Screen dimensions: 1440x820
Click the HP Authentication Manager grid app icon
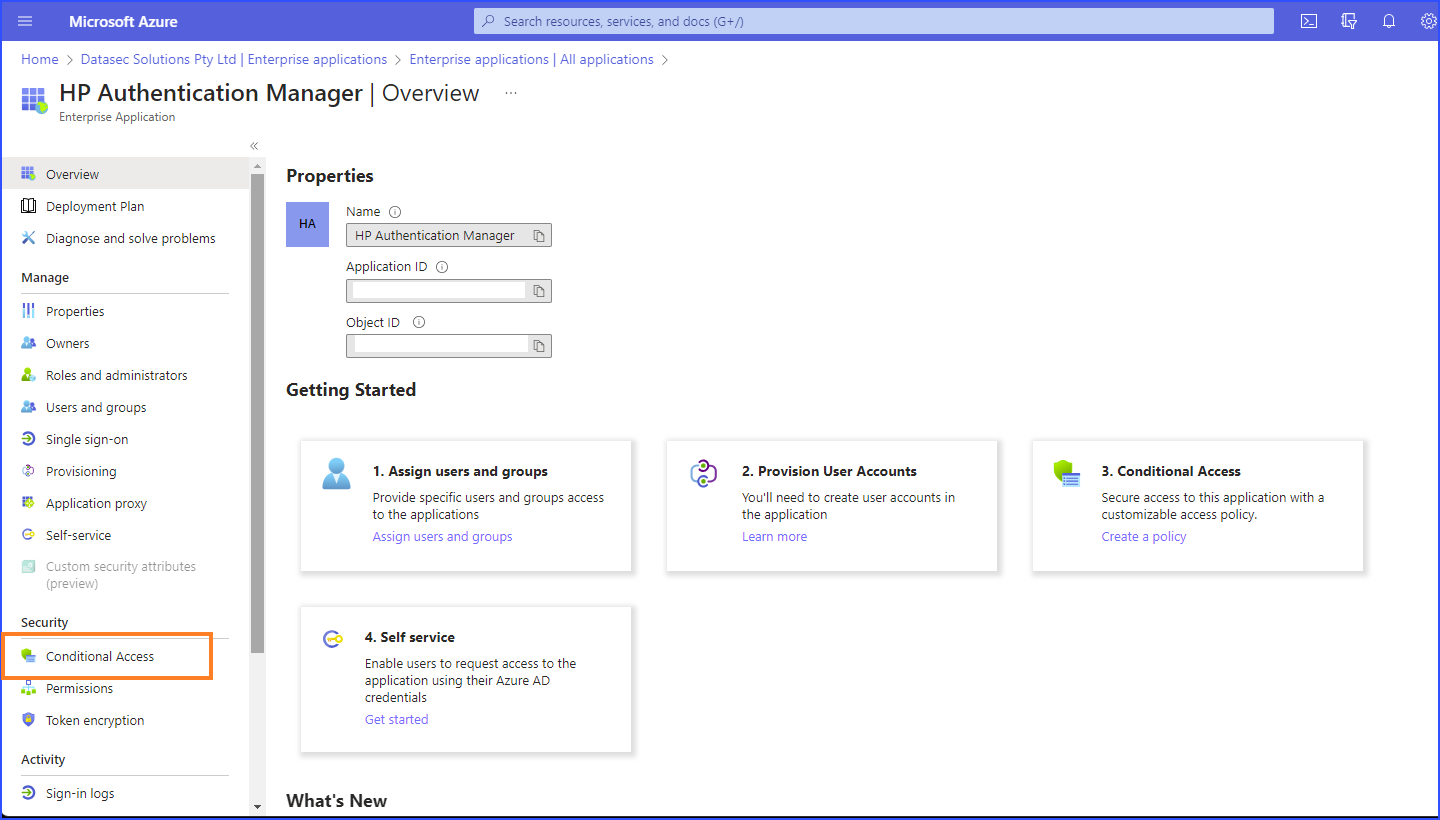34,101
